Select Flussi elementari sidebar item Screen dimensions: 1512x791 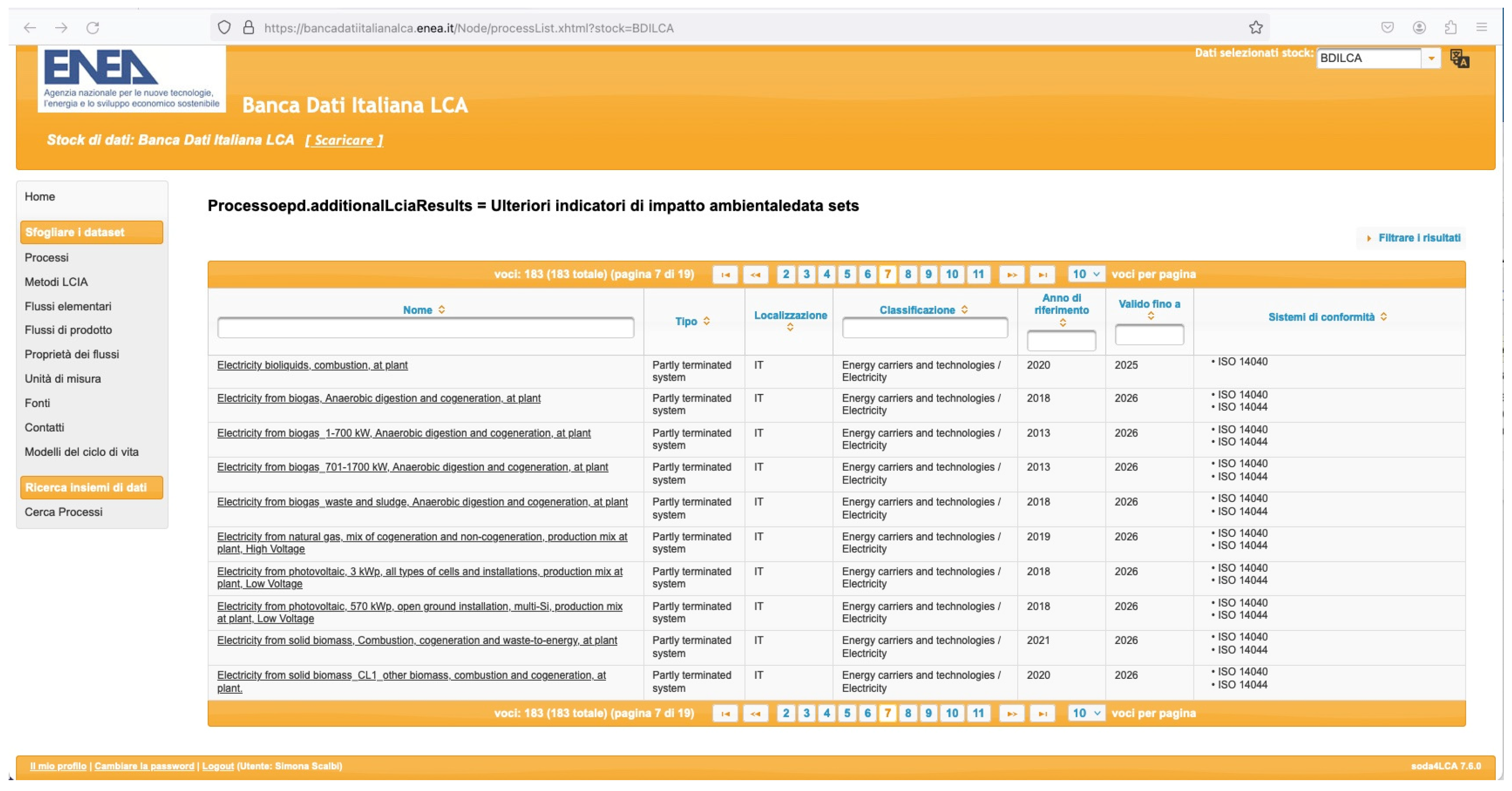67,306
